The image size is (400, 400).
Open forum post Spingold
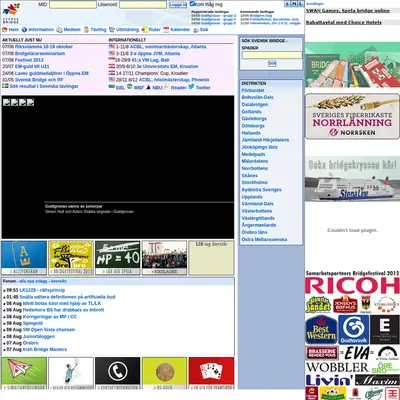tap(33, 323)
